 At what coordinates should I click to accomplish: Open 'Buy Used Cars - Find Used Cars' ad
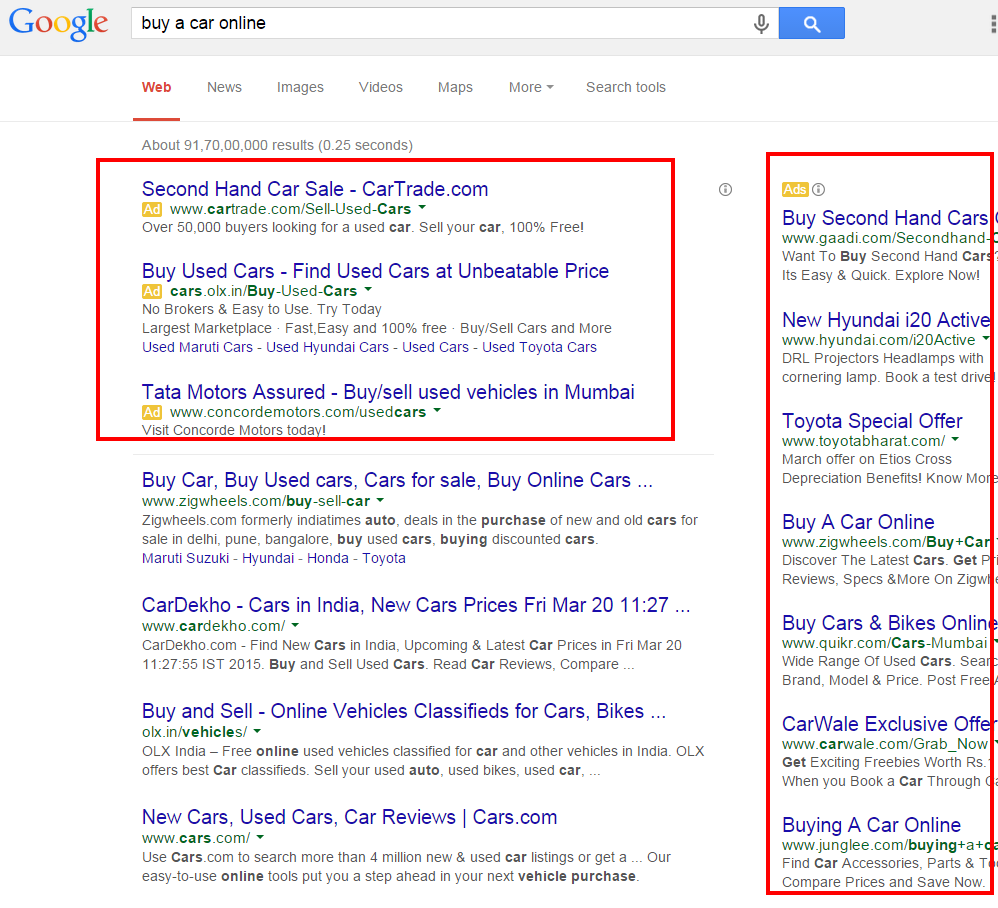(376, 271)
